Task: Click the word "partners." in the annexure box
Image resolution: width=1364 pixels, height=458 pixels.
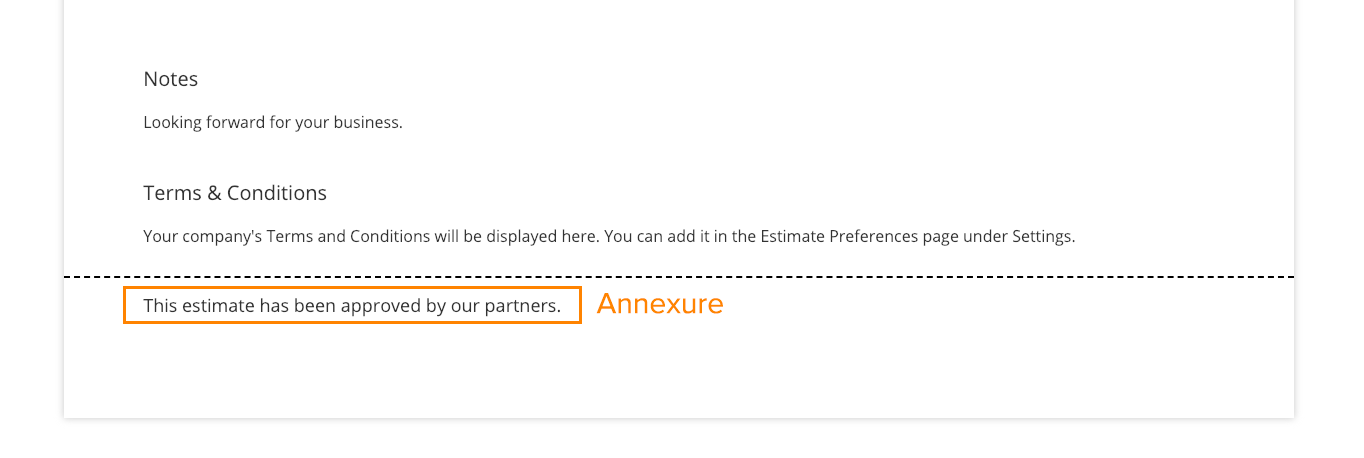Action: point(523,306)
